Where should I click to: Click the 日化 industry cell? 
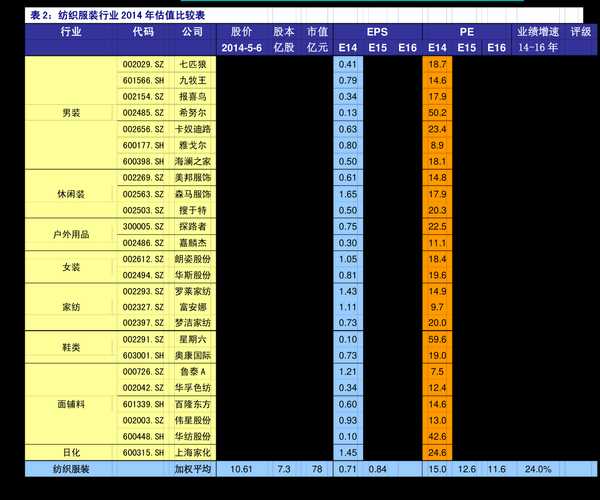coord(71,453)
